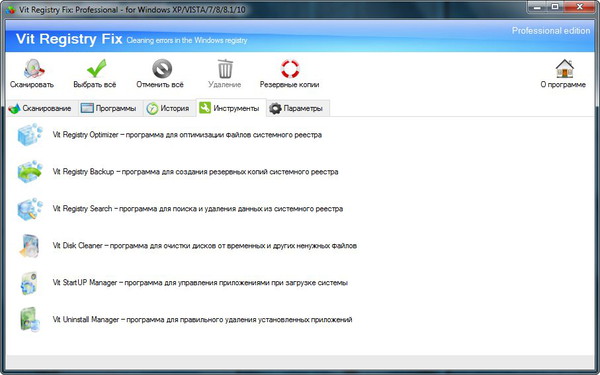Launch Vit Registry Search text link
Image resolution: width=600 pixels, height=375 pixels.
[197, 209]
